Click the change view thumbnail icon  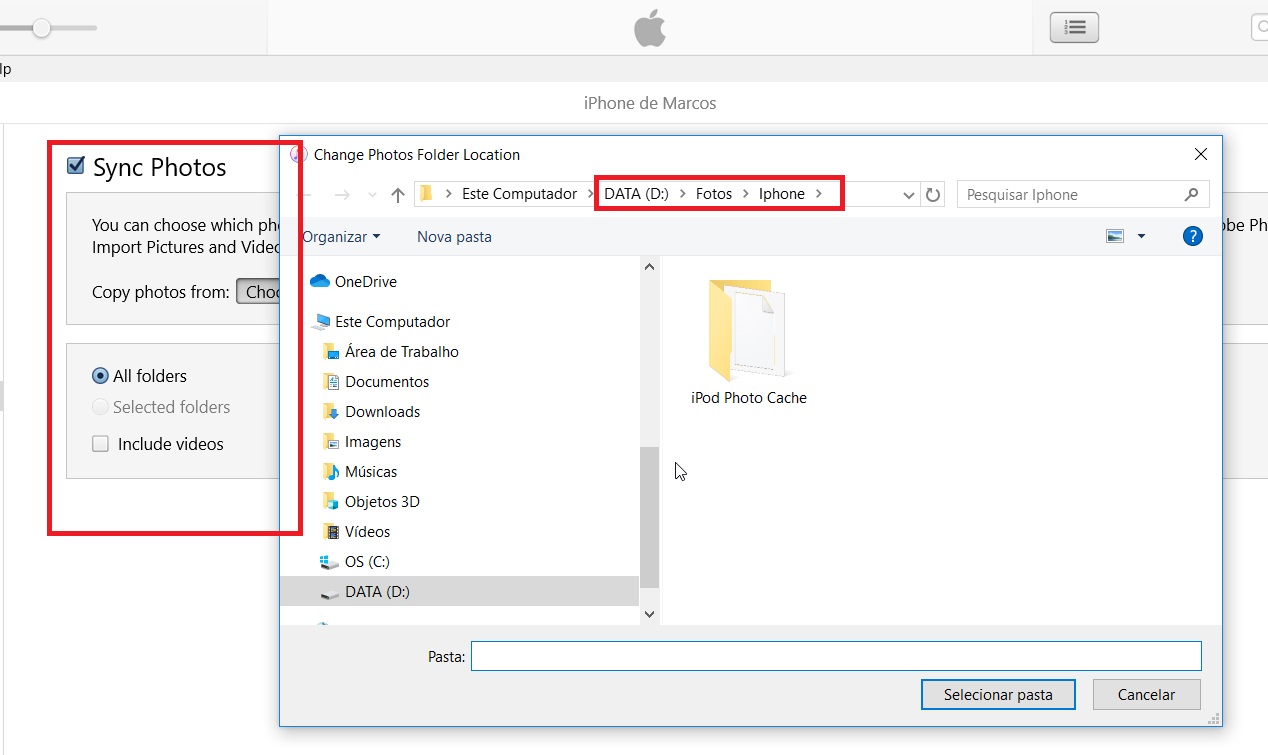(x=1113, y=236)
